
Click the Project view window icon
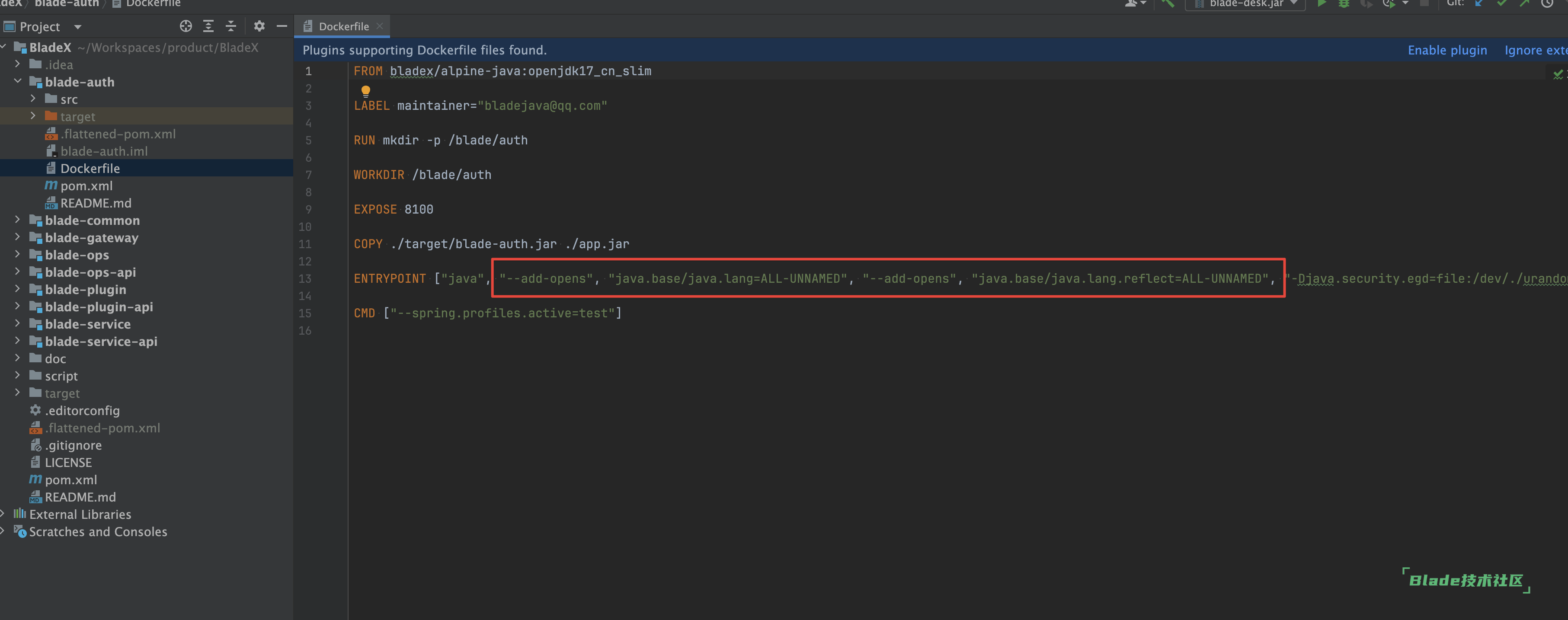pyautogui.click(x=9, y=26)
